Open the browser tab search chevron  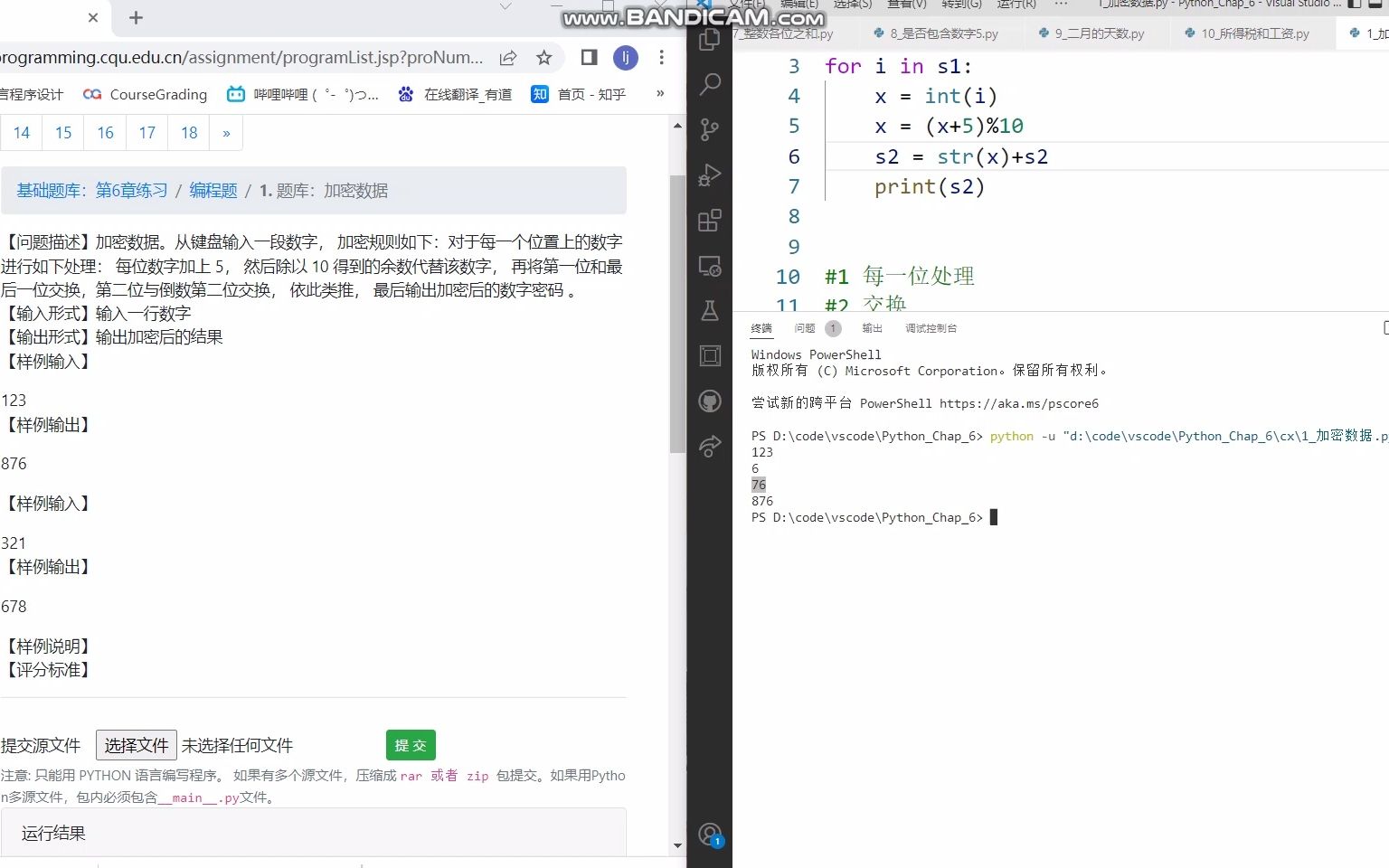[x=506, y=6]
